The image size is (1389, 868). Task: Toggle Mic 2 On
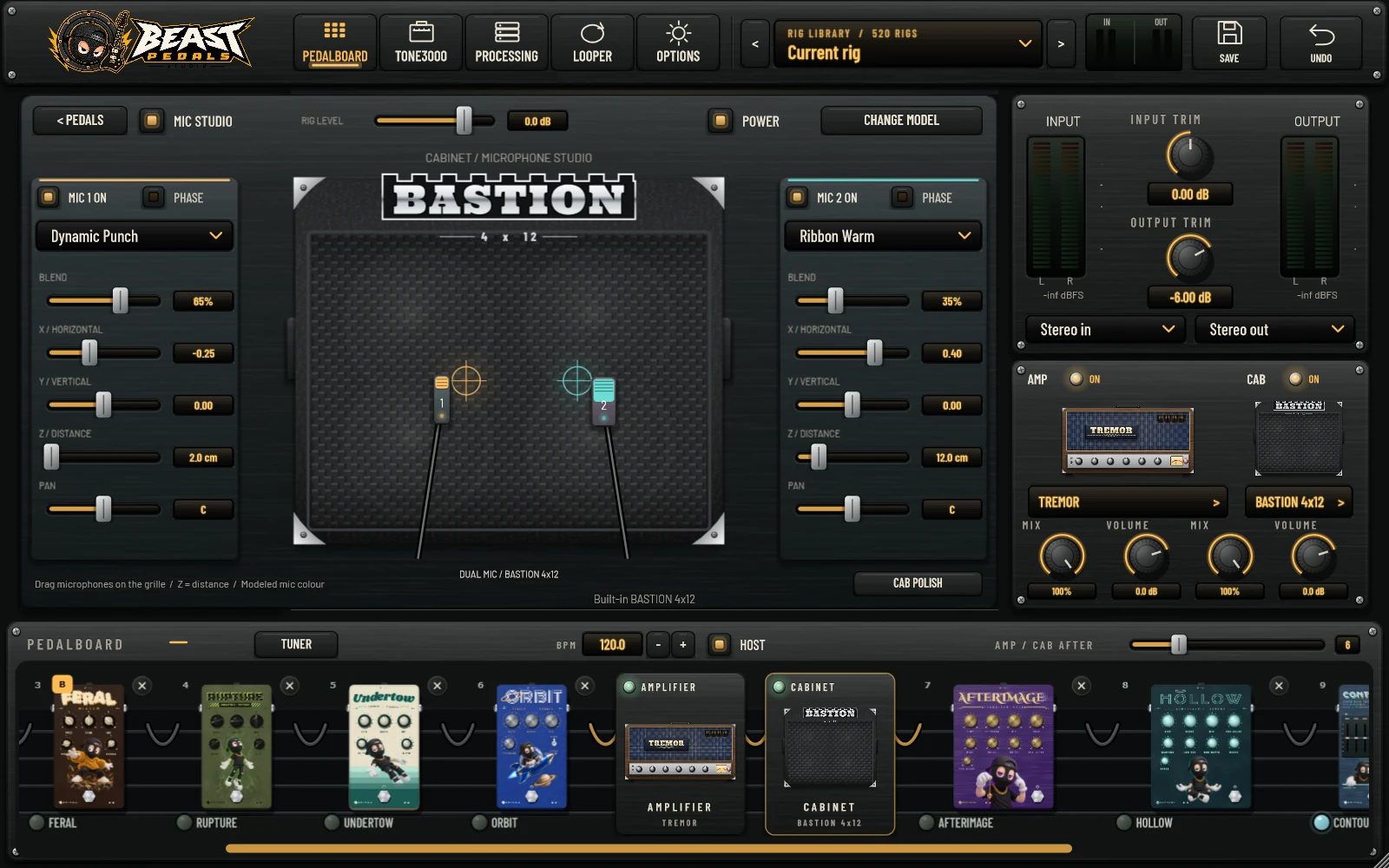(797, 197)
